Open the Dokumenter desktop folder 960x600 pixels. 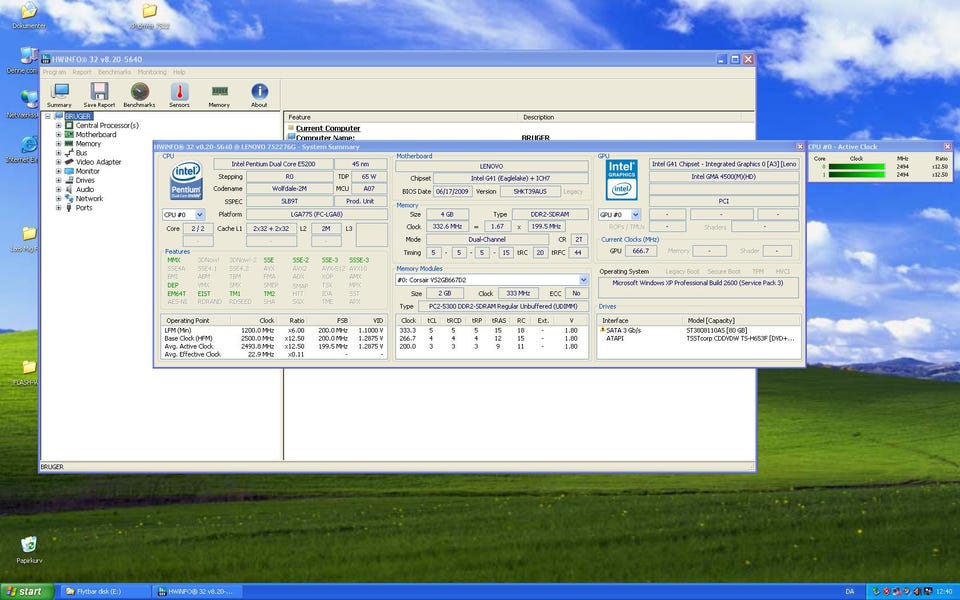pos(29,15)
